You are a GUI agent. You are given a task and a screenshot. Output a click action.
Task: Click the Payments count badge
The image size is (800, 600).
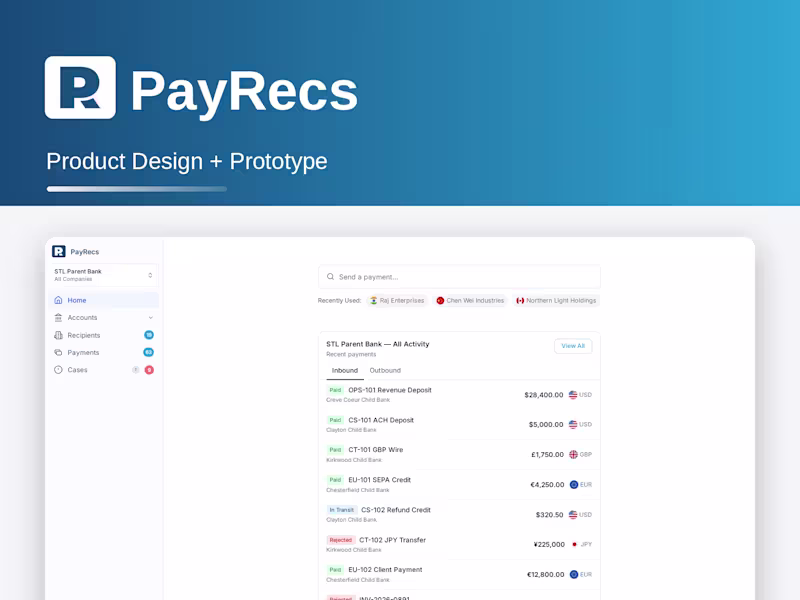[x=148, y=353]
